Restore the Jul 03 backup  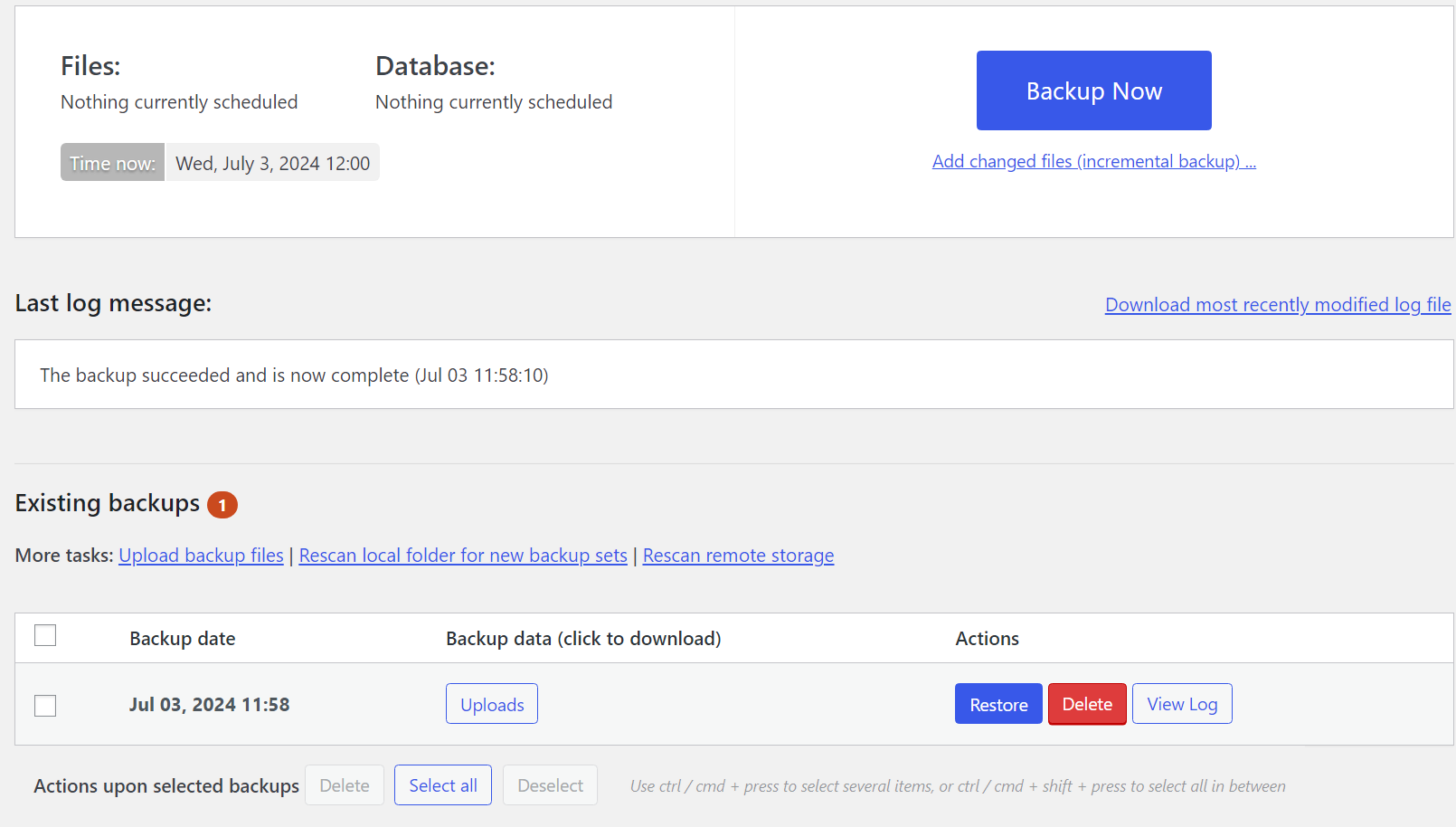(998, 703)
